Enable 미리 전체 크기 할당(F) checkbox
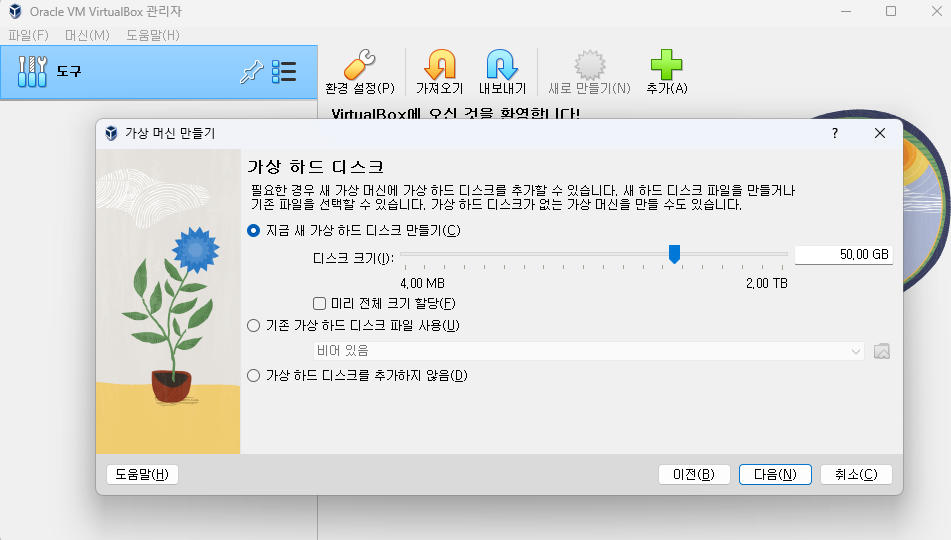Screen dimensions: 951x540 pyautogui.click(x=320, y=303)
